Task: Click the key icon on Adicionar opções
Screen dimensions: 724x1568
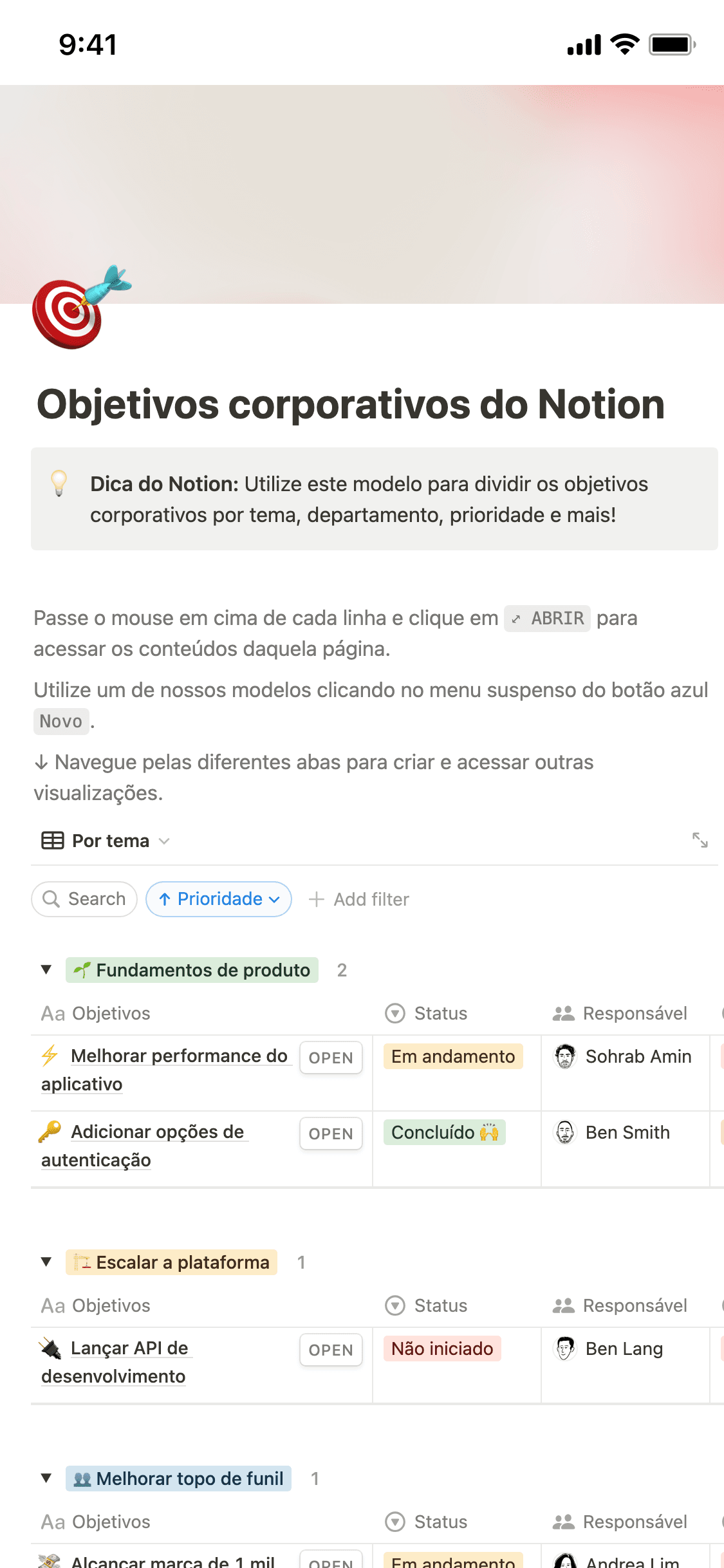Action: [x=50, y=1131]
